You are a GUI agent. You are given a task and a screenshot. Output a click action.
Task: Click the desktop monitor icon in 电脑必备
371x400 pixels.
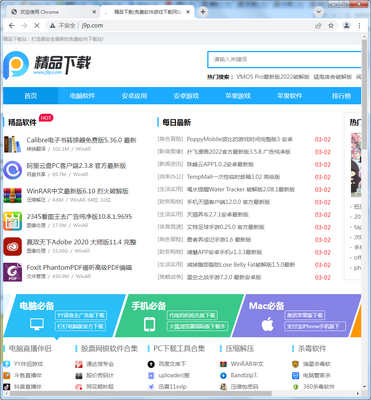(37, 324)
